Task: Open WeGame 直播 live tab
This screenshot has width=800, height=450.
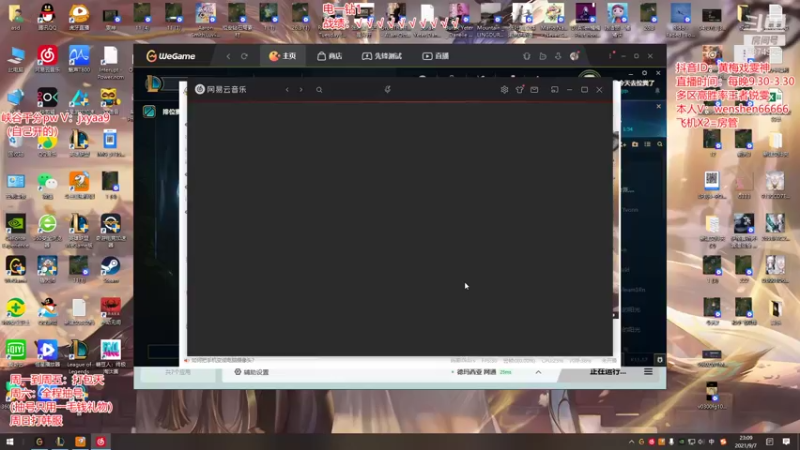Action: [435, 56]
